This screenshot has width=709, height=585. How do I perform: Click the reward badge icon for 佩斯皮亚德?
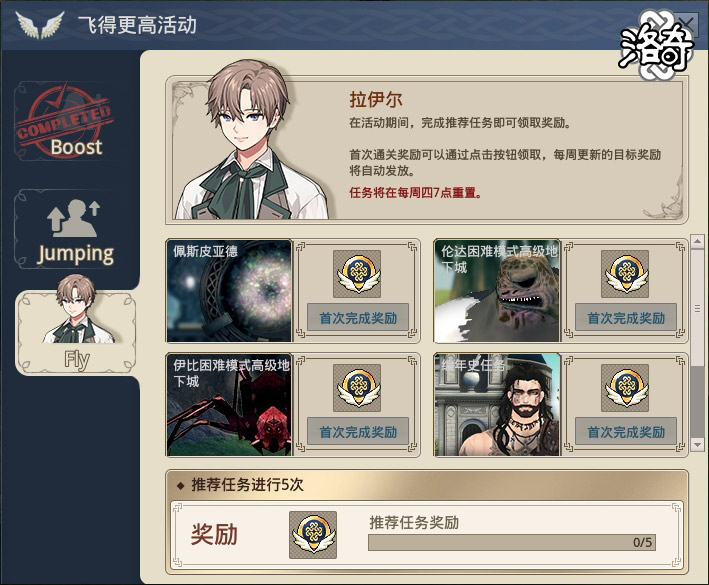357,274
